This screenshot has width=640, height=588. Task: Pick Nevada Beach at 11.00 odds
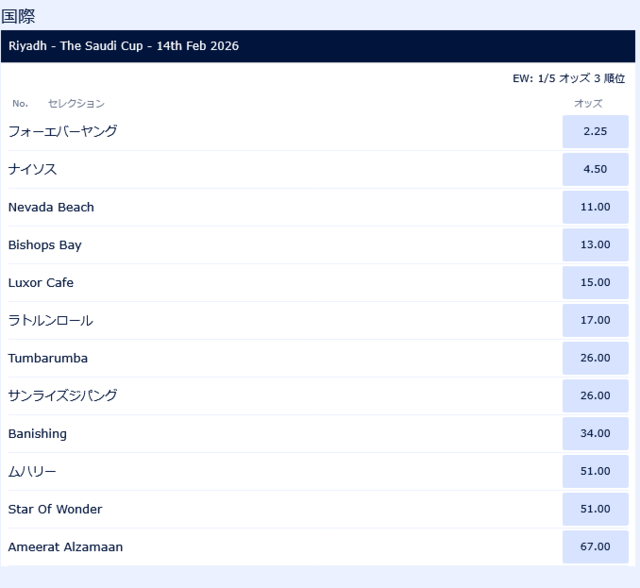595,207
